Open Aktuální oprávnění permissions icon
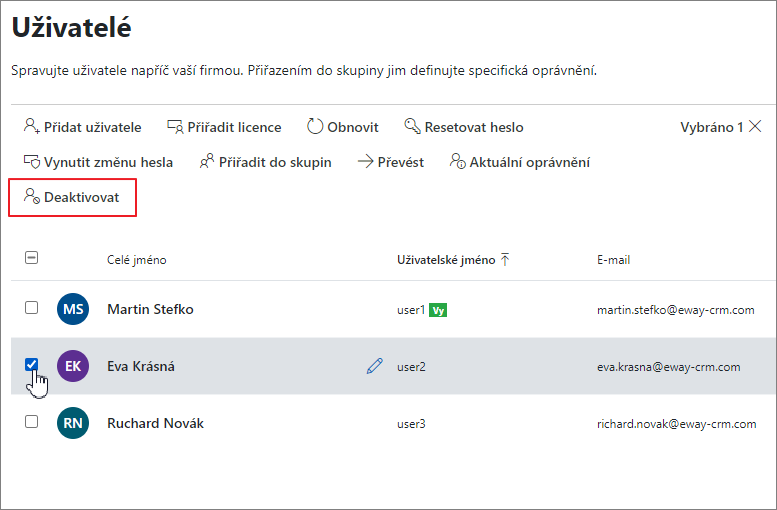The height and width of the screenshot is (510, 777). pos(457,161)
